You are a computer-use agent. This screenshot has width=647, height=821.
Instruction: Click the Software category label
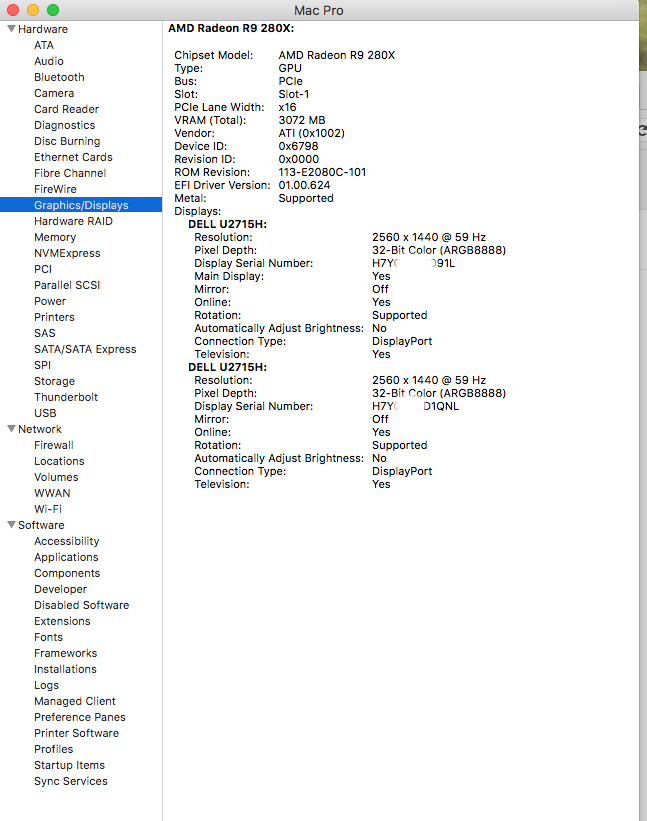point(41,525)
